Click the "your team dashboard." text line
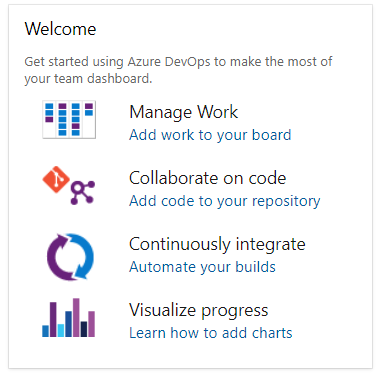 (x=88, y=79)
